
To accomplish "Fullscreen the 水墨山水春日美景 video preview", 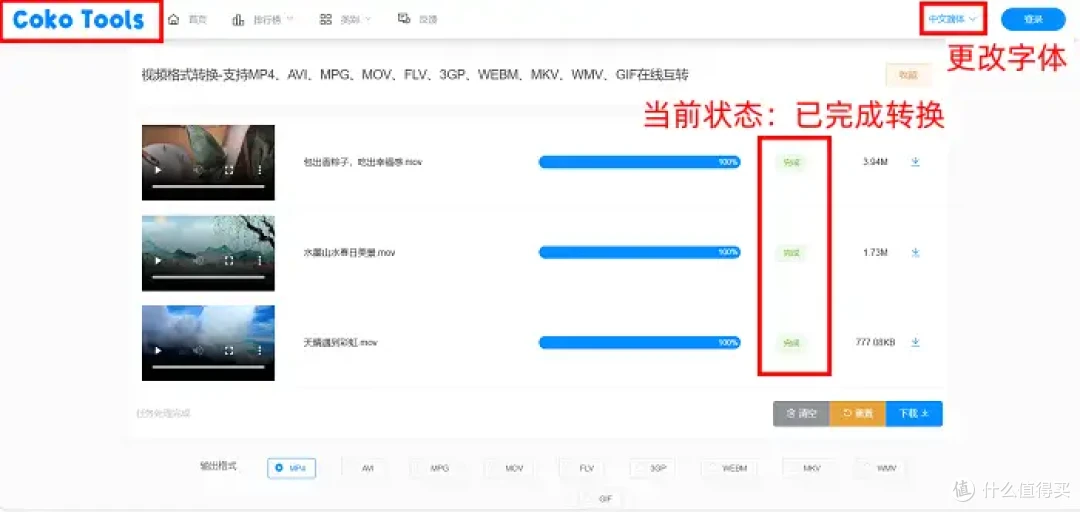I will point(229,260).
